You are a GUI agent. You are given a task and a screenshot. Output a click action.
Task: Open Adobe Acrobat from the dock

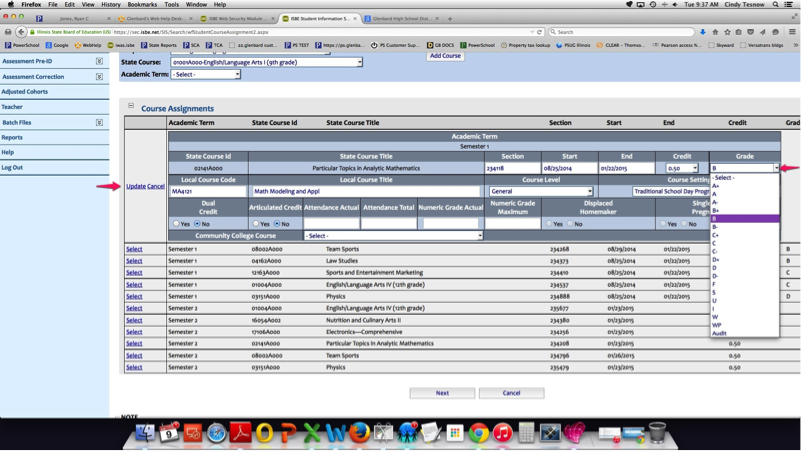[x=241, y=433]
